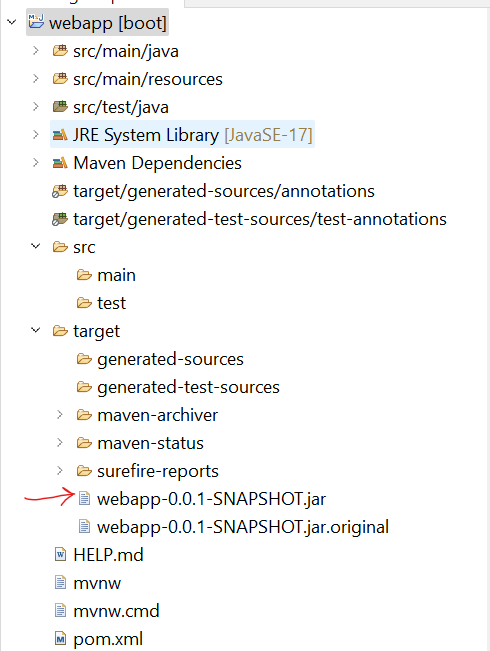The width and height of the screenshot is (490, 651).
Task: Select the main folder under src
Action: point(116,275)
